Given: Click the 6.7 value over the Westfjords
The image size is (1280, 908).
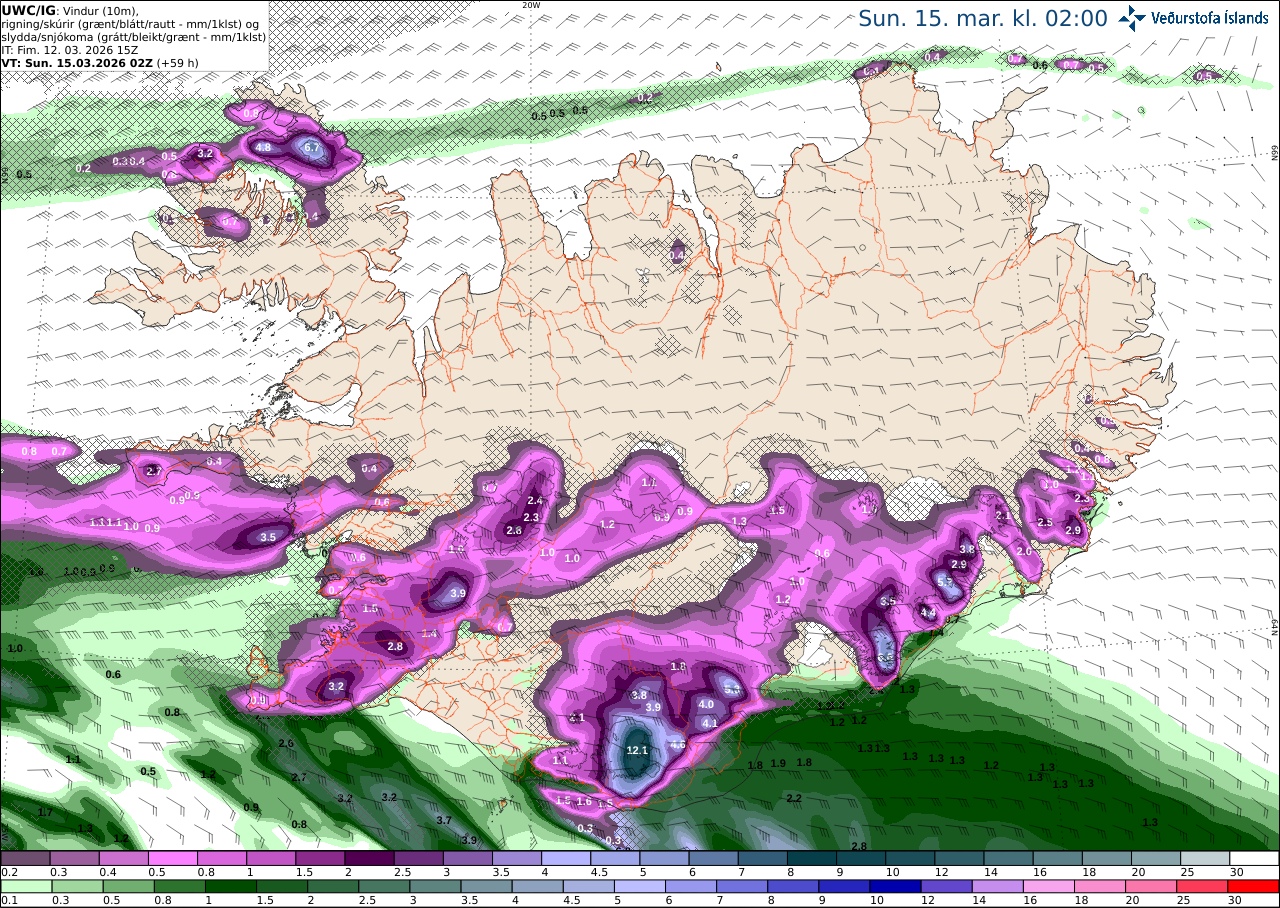Looking at the screenshot, I should (312, 148).
